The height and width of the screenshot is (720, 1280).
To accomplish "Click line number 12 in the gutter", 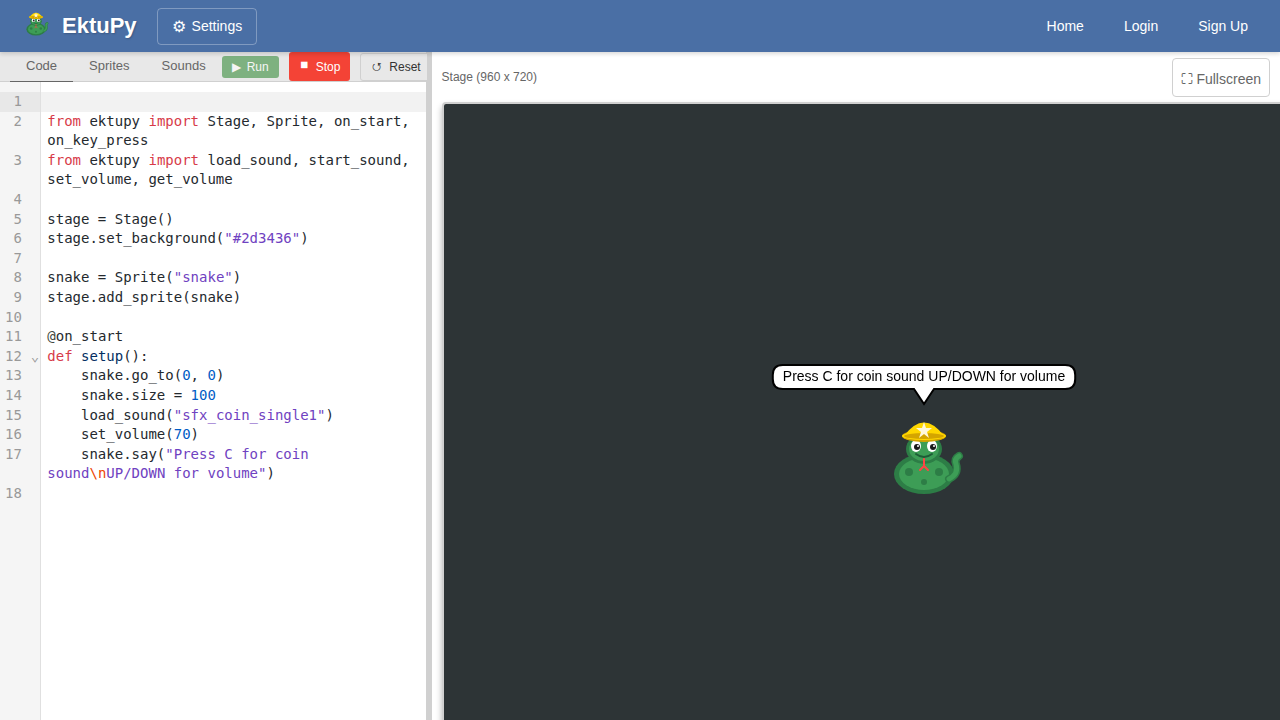I will pos(14,356).
